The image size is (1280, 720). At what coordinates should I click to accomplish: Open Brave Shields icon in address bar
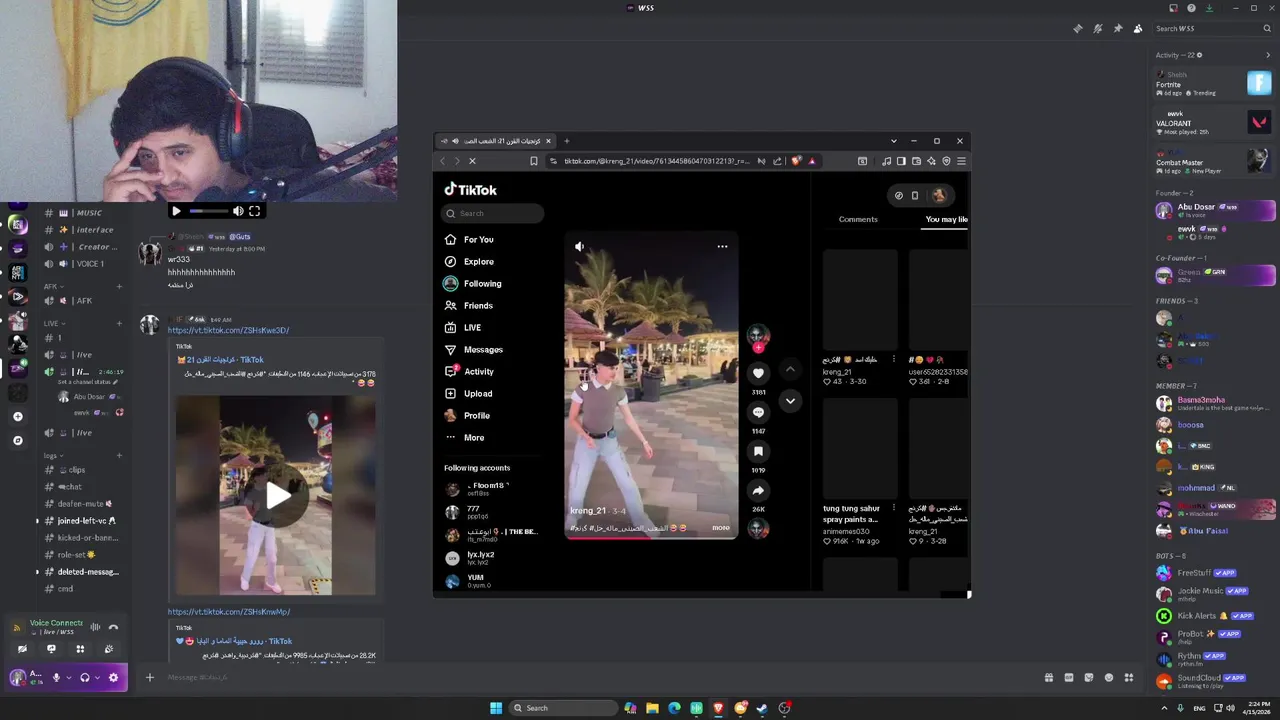(x=796, y=161)
